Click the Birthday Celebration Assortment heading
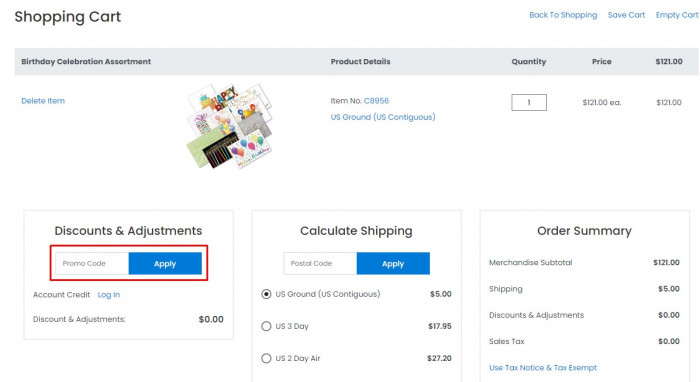The width and height of the screenshot is (700, 382). [x=86, y=62]
